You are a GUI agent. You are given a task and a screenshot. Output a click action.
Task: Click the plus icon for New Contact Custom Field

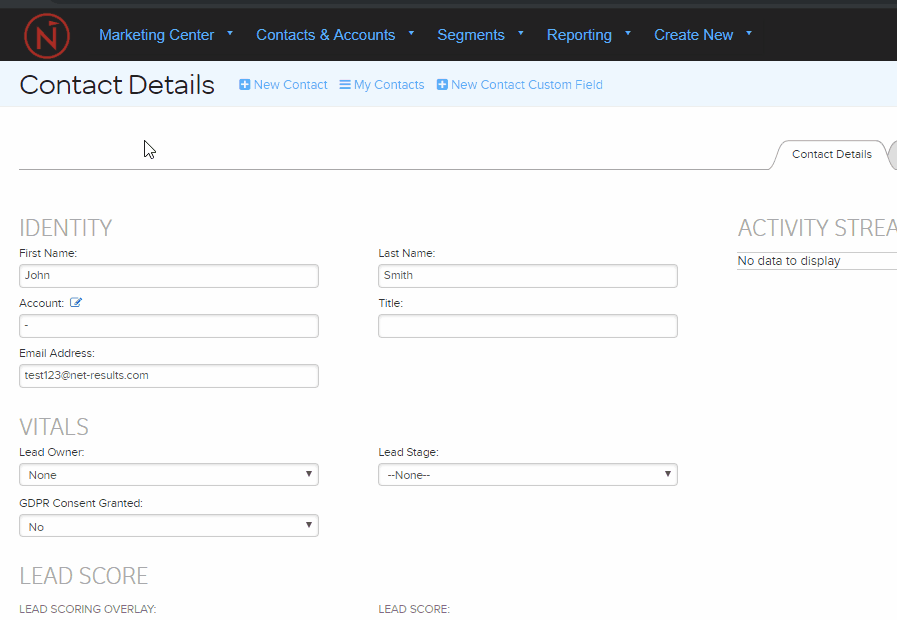pyautogui.click(x=441, y=85)
